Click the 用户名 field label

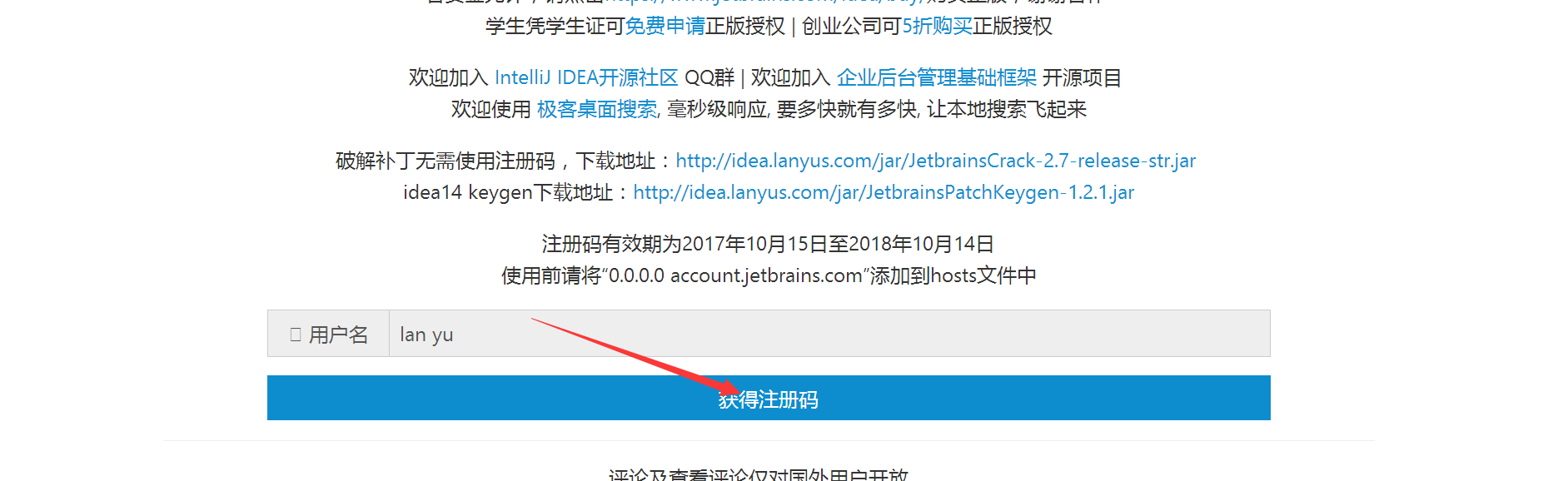click(338, 335)
